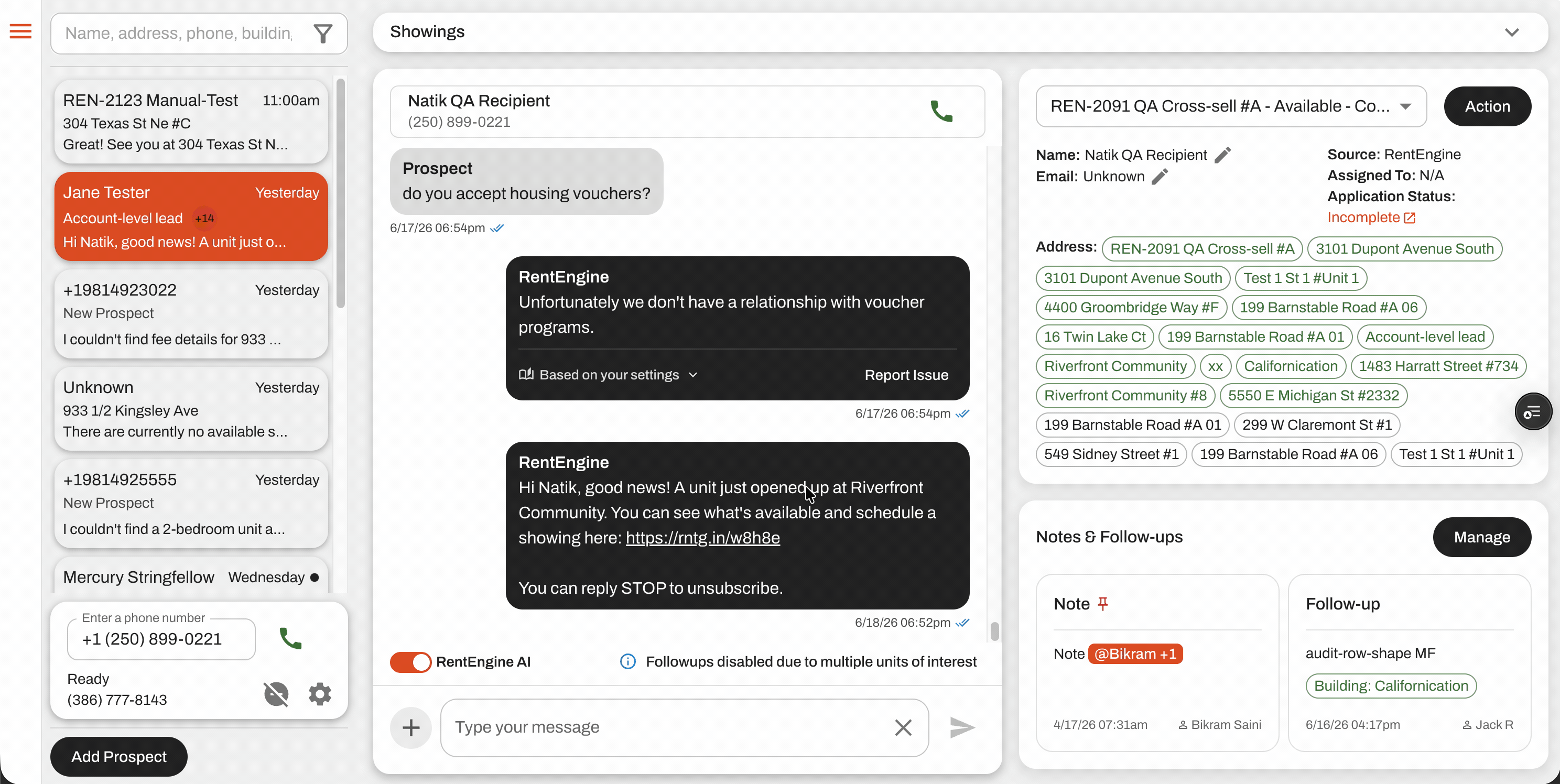Edit the prospect Name with pencil icon
Viewport: 1560px width, 784px height.
[1223, 155]
